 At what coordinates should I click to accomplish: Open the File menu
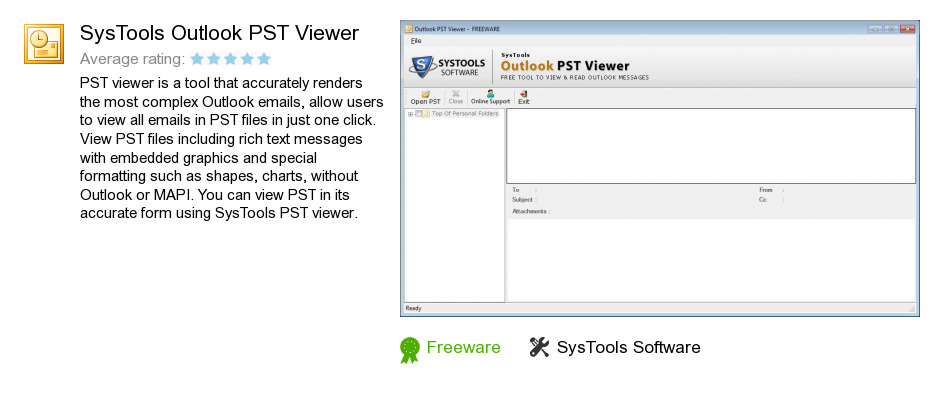pos(416,41)
